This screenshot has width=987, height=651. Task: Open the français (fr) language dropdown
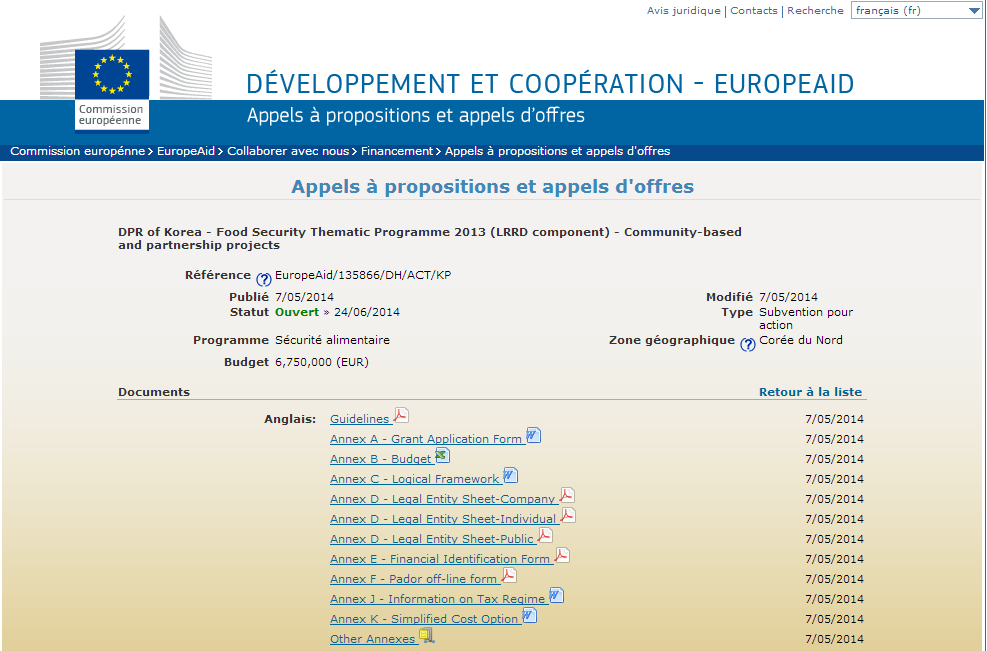916,11
